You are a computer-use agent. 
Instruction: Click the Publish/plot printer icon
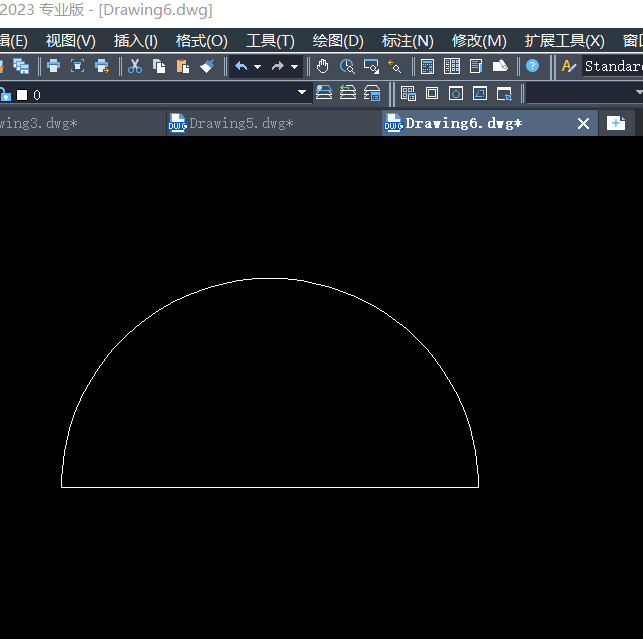pos(102,66)
